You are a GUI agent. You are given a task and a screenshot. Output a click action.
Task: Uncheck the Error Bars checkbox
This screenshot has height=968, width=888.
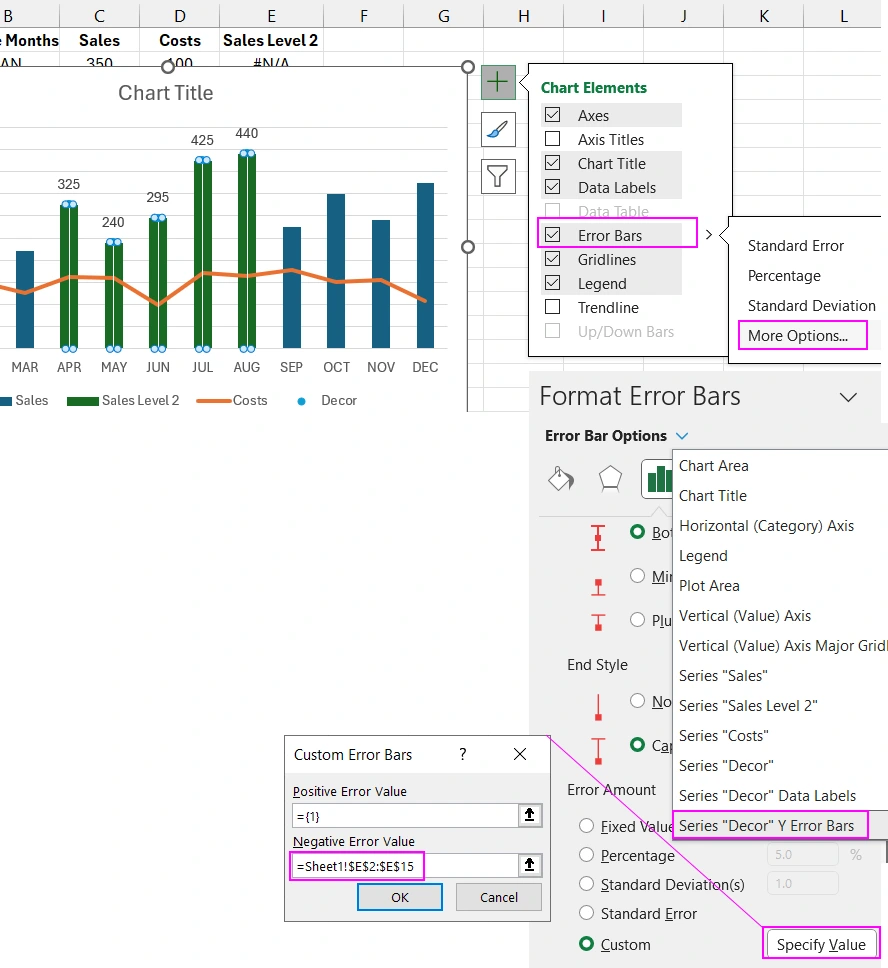[x=553, y=235]
